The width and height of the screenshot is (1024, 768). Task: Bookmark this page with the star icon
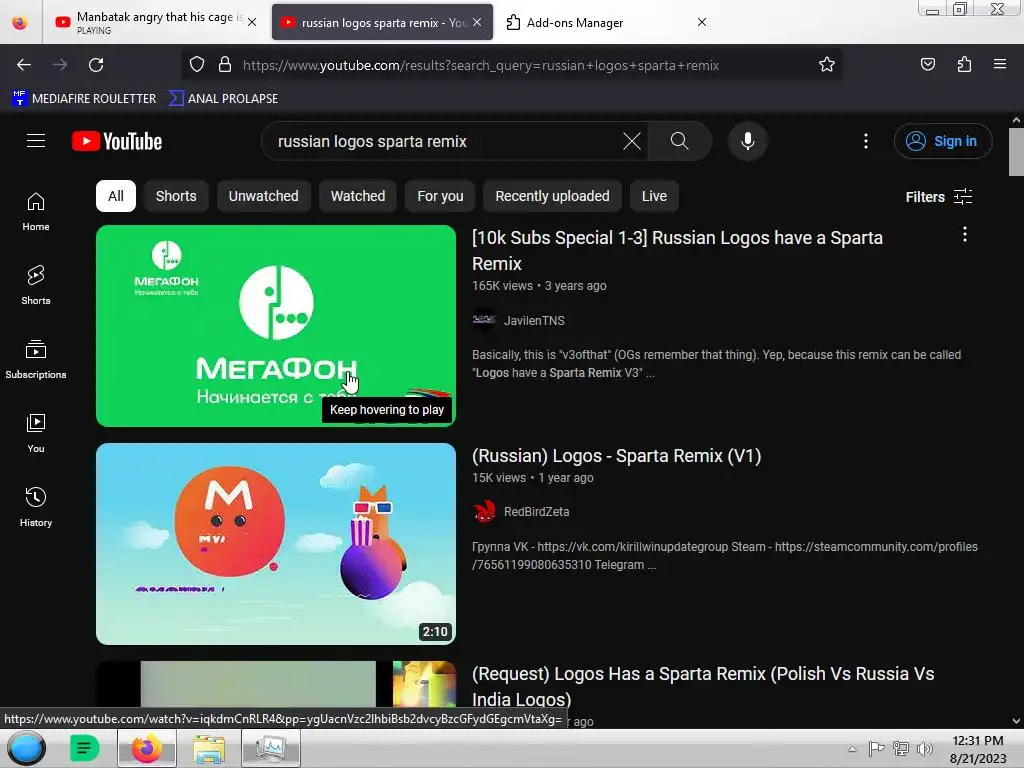coord(827,64)
